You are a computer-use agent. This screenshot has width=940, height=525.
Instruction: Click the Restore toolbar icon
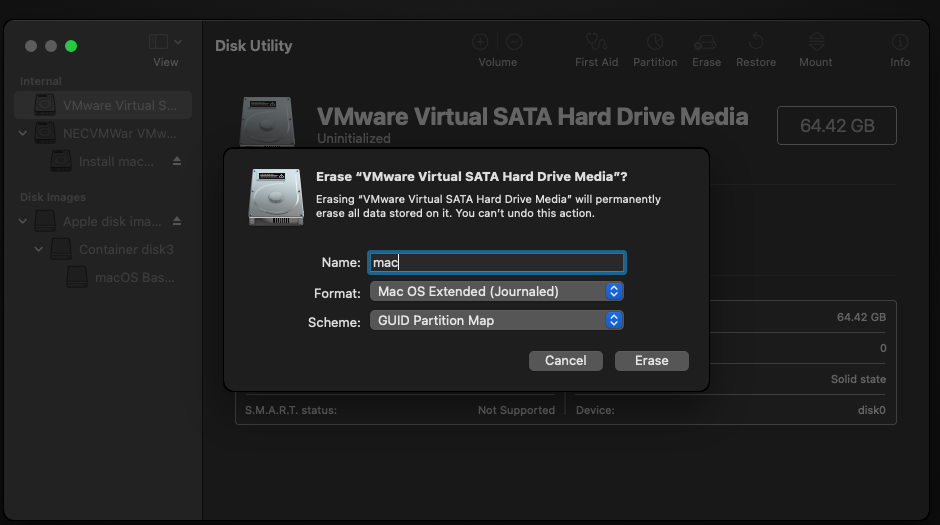(x=756, y=42)
